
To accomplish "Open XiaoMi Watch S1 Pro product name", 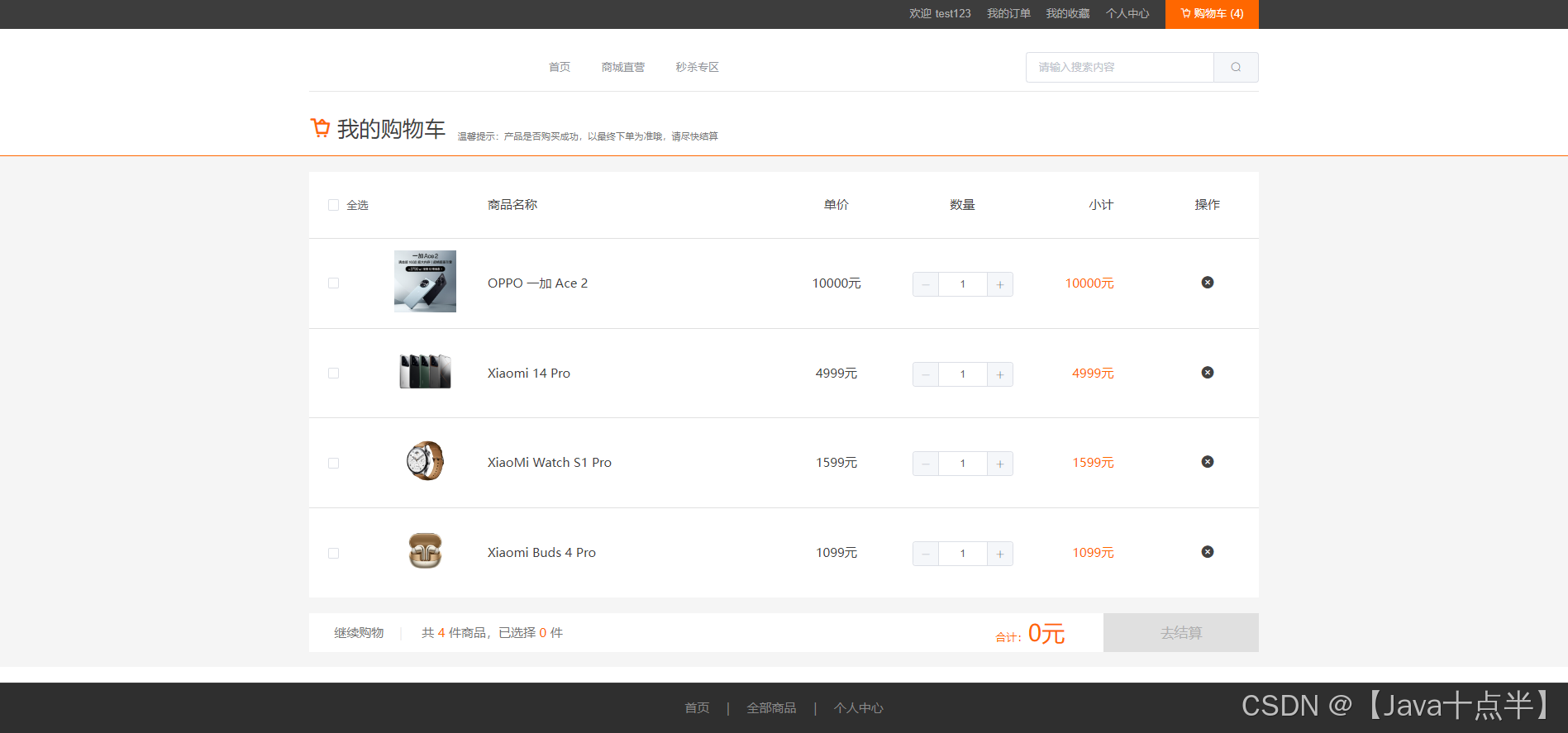I will tap(550, 463).
